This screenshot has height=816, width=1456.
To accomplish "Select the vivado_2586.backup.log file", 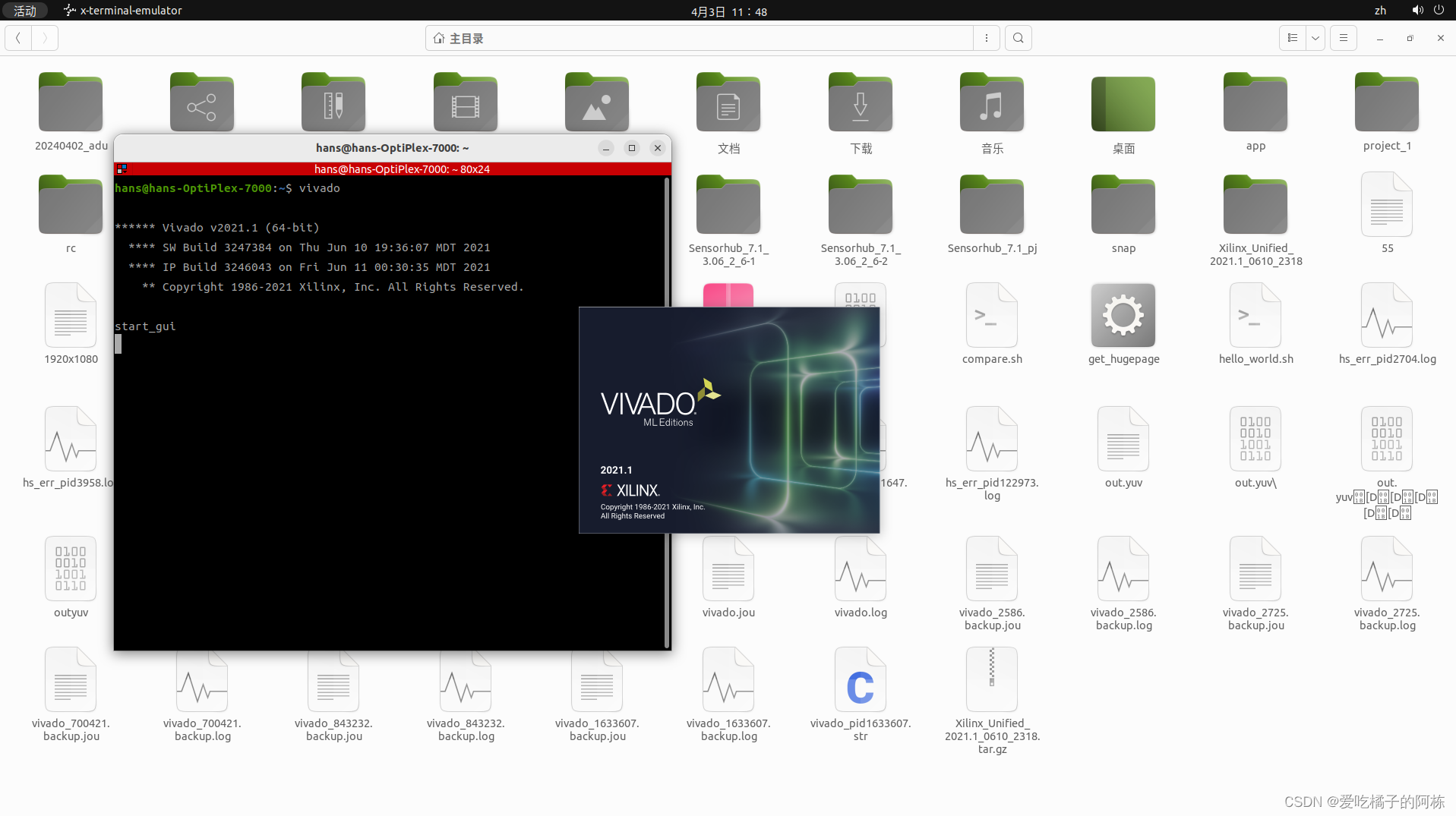I will [x=1123, y=569].
